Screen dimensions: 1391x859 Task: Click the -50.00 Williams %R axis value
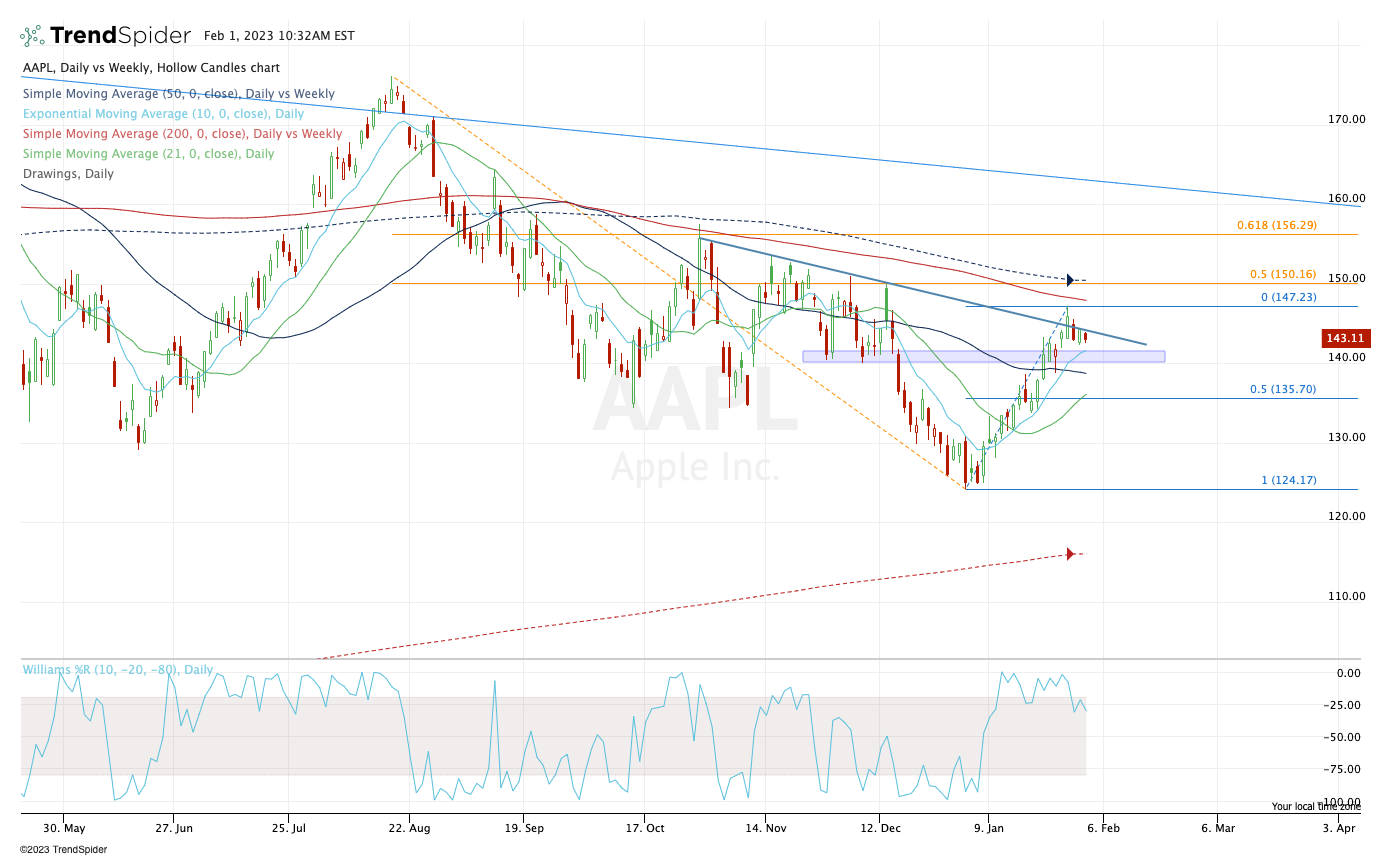point(1342,737)
